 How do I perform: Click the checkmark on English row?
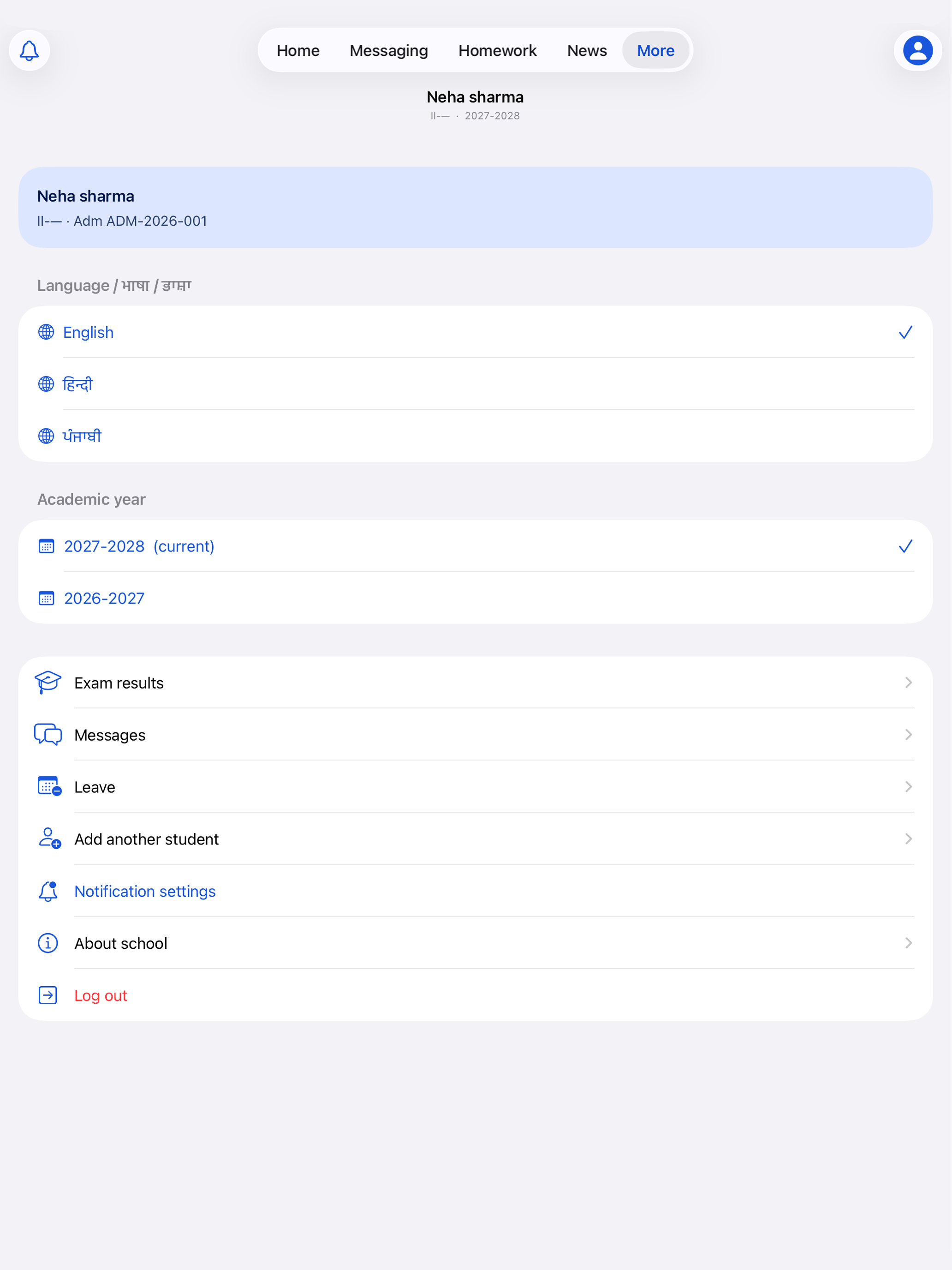pyautogui.click(x=905, y=332)
